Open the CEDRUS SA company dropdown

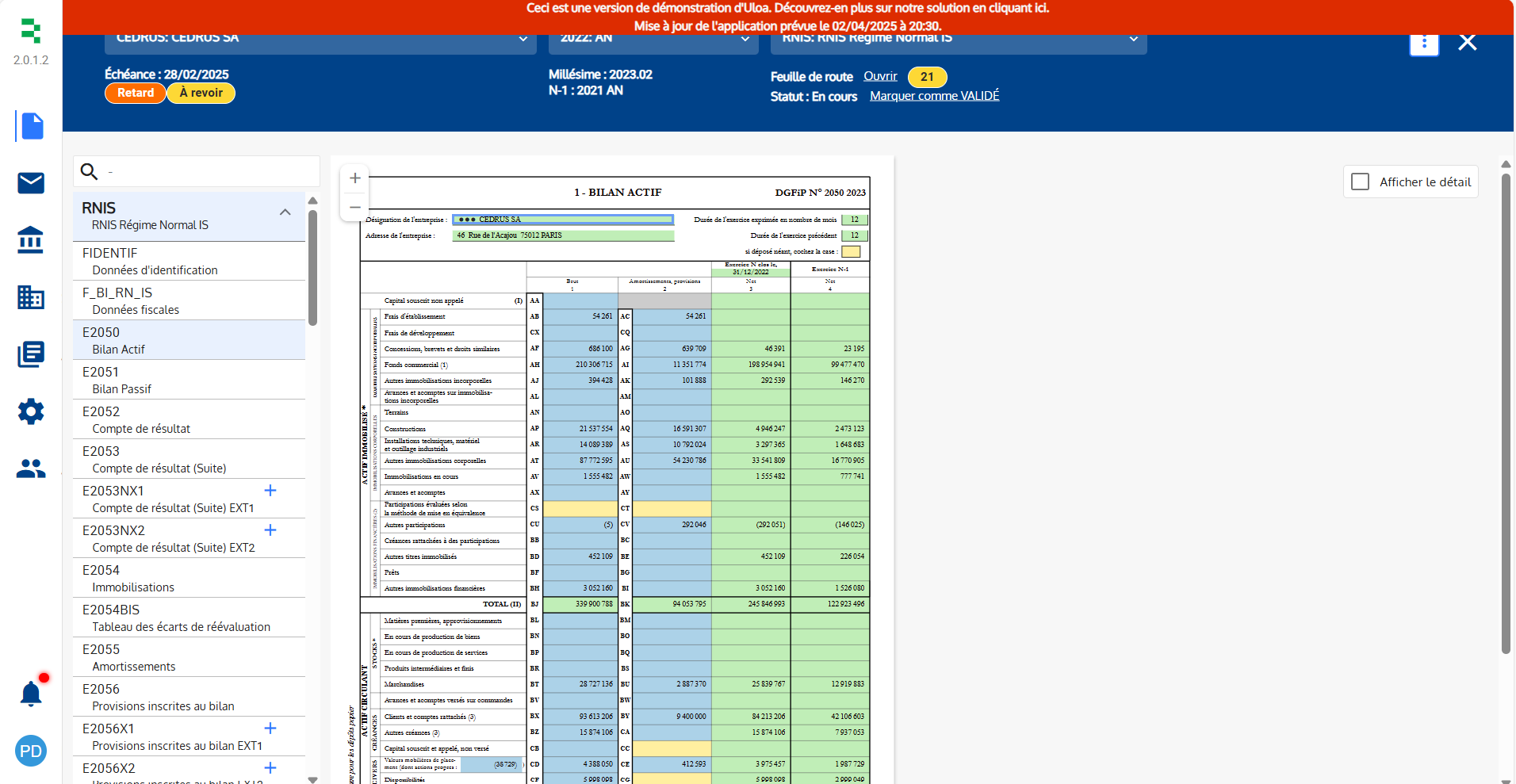click(x=320, y=39)
